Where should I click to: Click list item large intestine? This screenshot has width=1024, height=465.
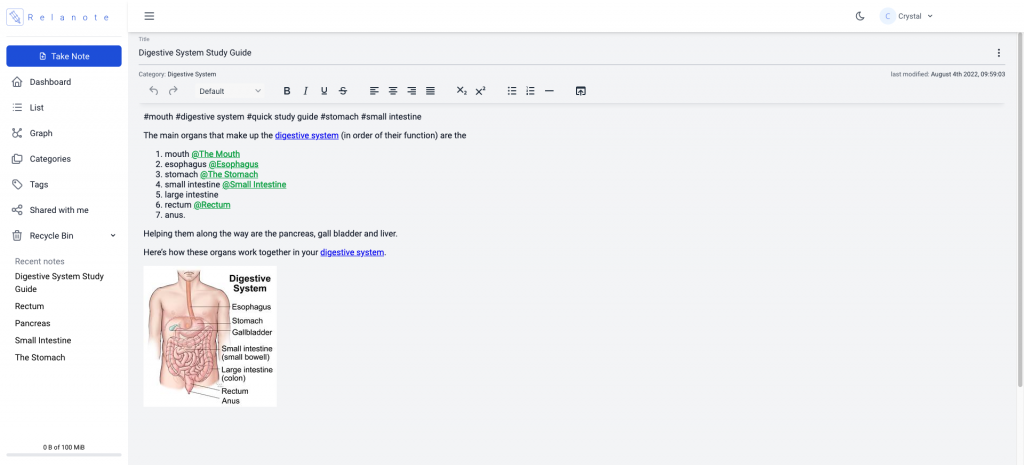tap(191, 195)
